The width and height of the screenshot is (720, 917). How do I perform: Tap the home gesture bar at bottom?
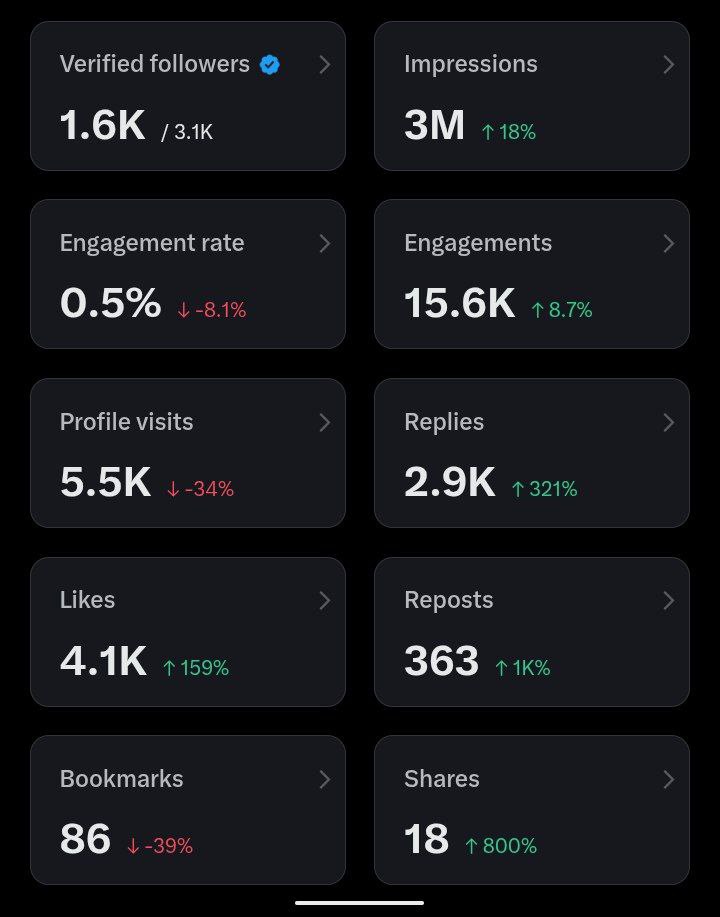[359, 903]
